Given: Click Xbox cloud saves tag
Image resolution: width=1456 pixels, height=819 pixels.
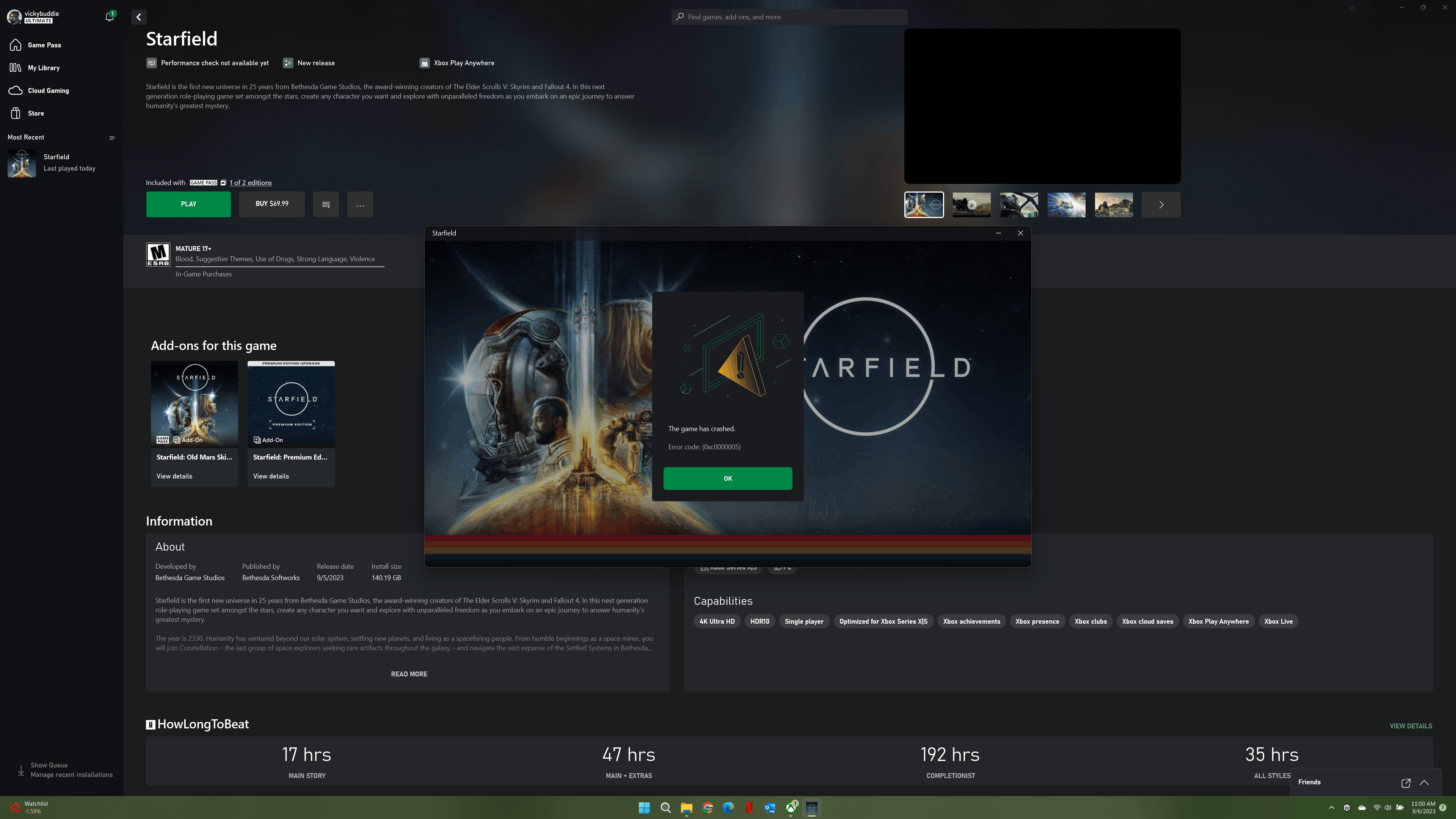Looking at the screenshot, I should pyautogui.click(x=1147, y=621).
